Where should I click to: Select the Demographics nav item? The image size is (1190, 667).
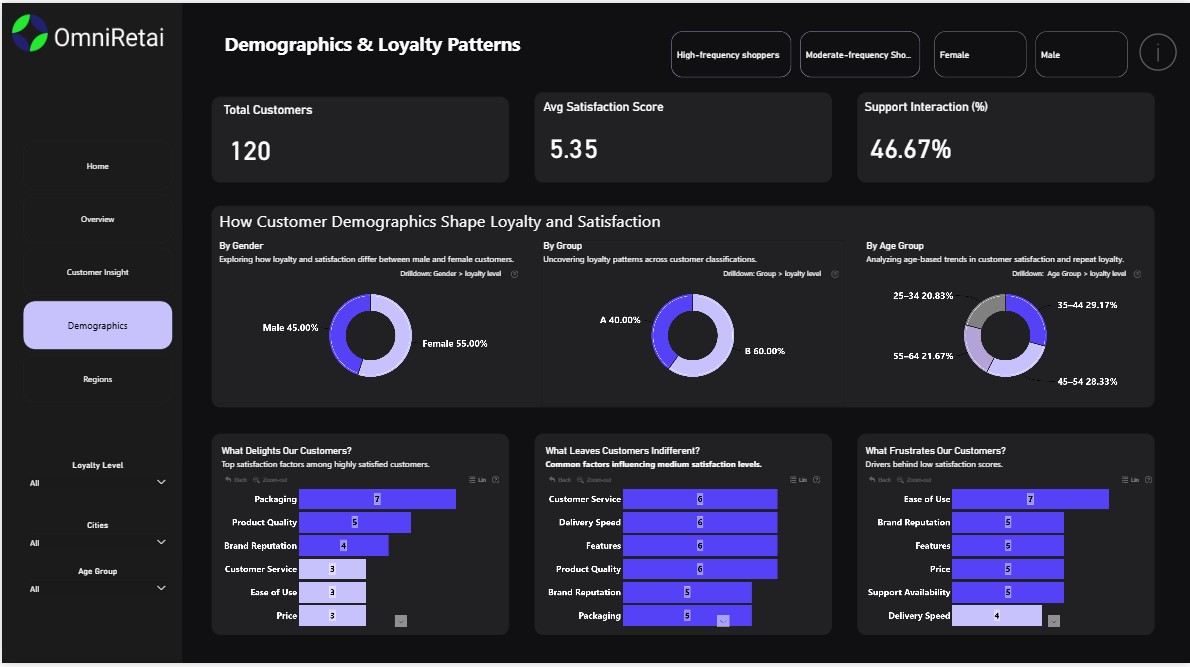point(97,326)
